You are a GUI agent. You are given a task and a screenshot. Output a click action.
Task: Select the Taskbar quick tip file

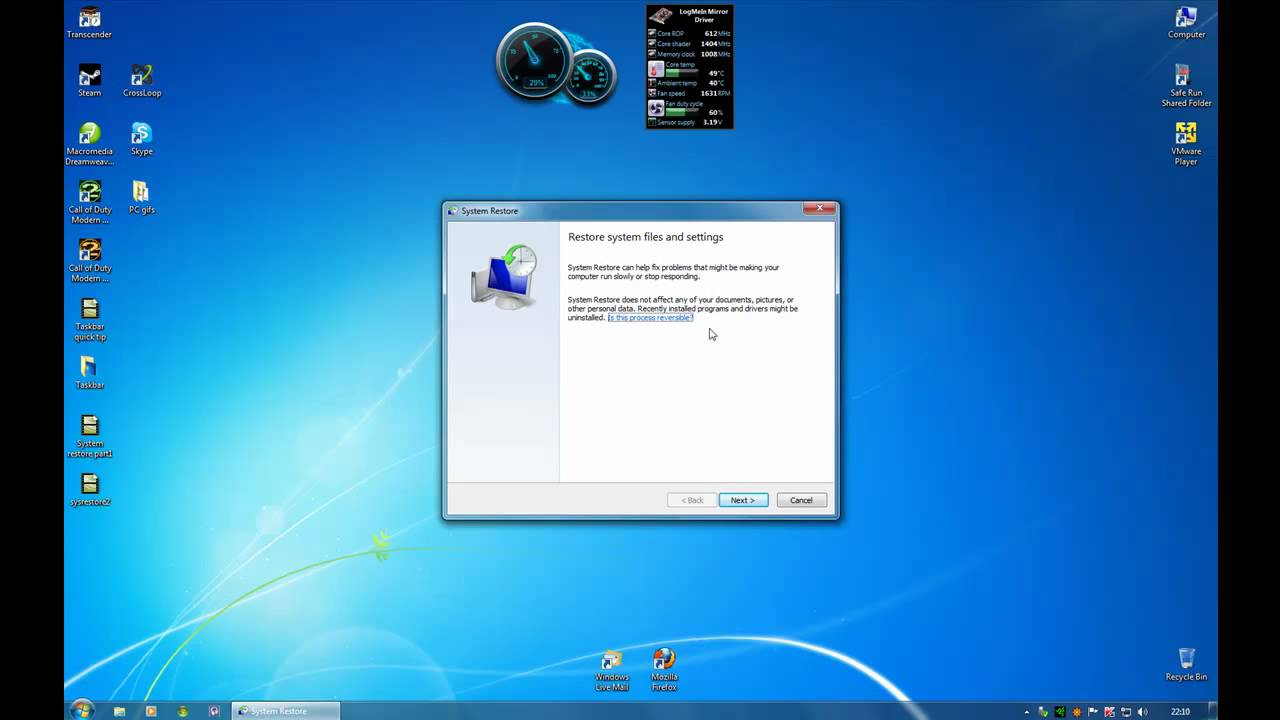point(89,319)
